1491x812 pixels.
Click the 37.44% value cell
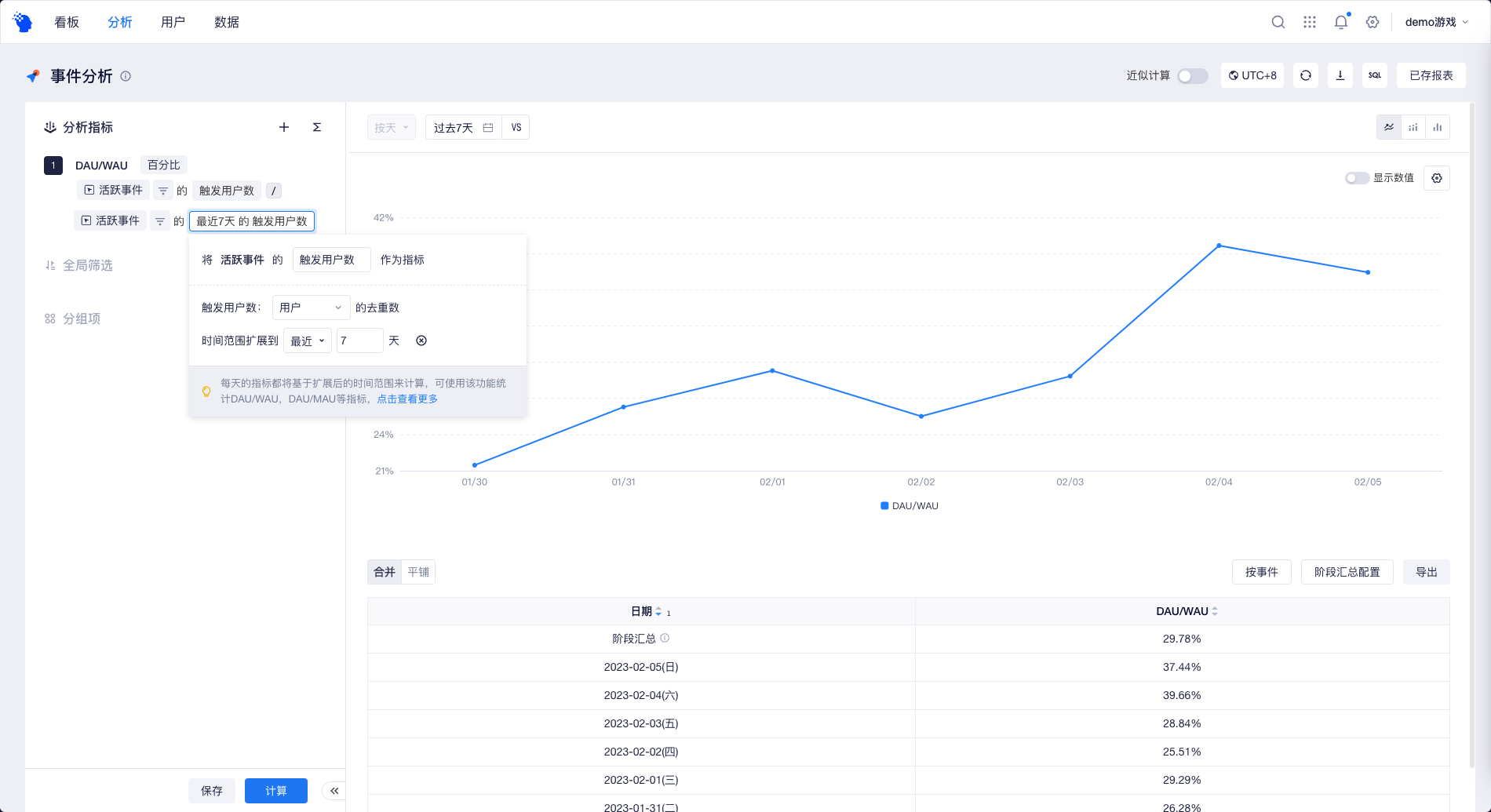coord(1182,667)
